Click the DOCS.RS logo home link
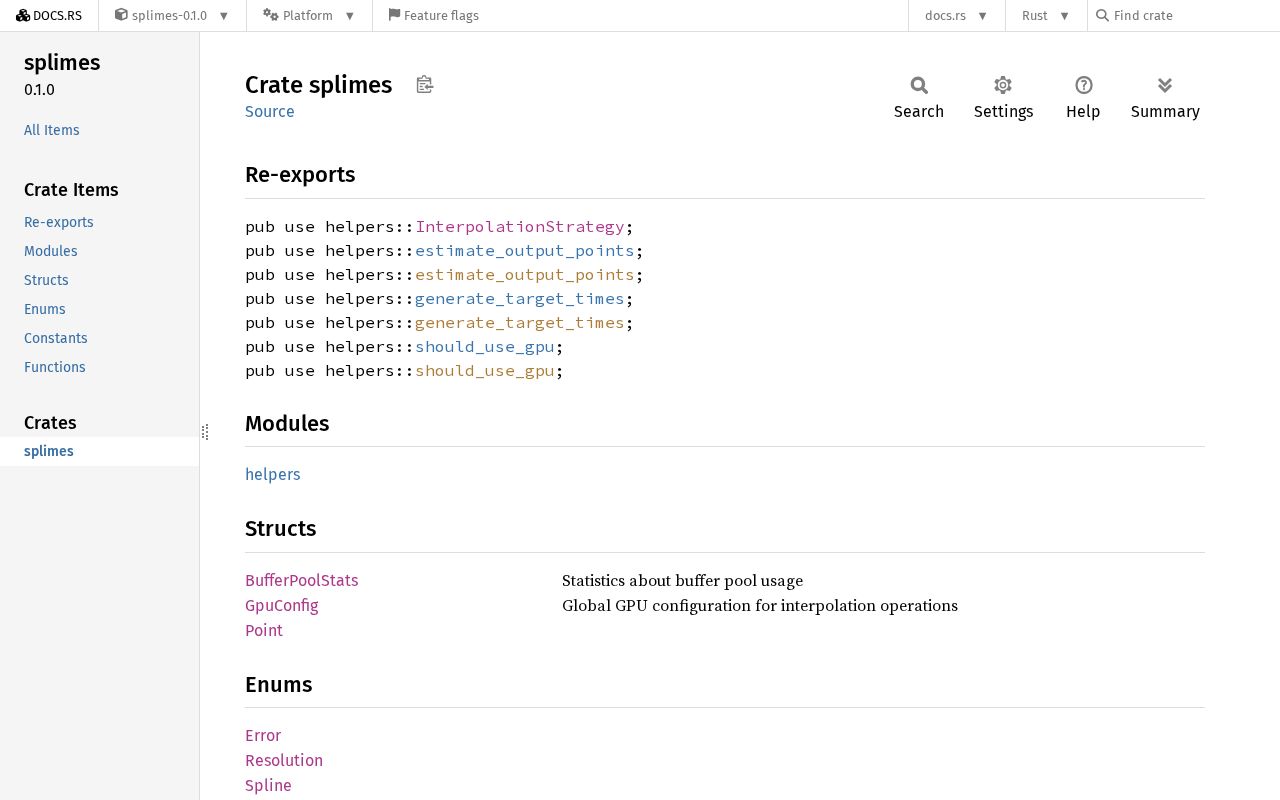This screenshot has width=1280, height=800. point(49,15)
